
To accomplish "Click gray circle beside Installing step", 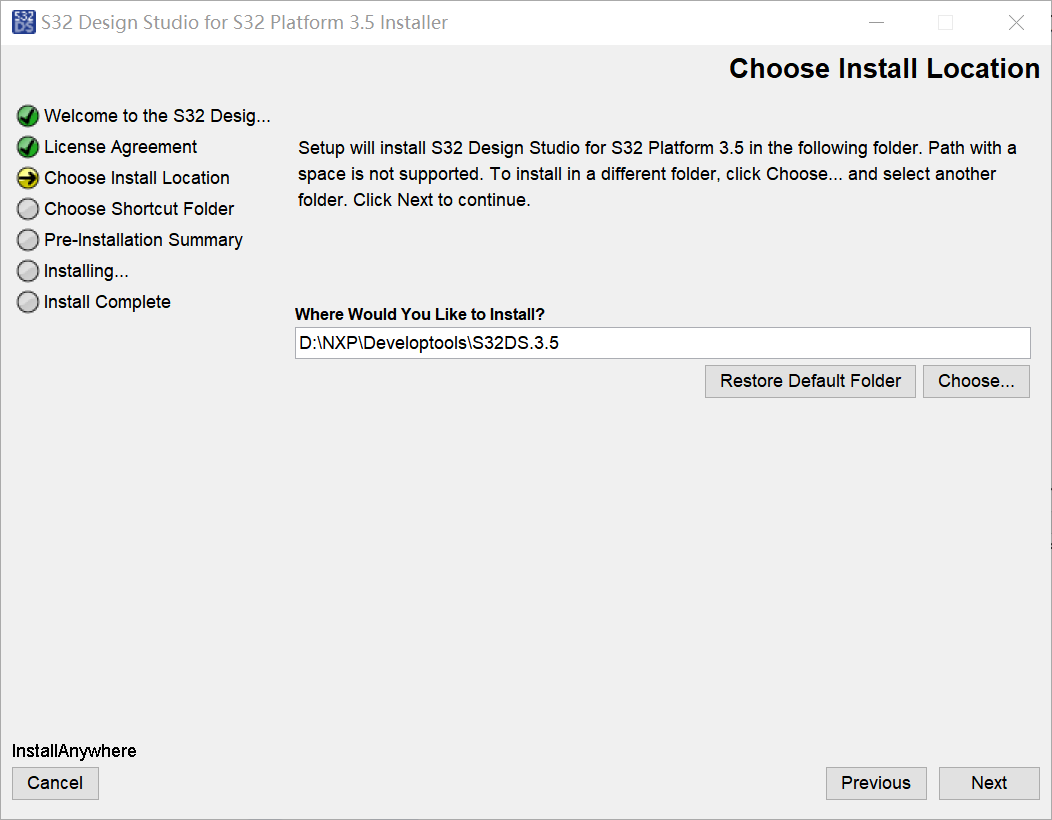I will (28, 271).
